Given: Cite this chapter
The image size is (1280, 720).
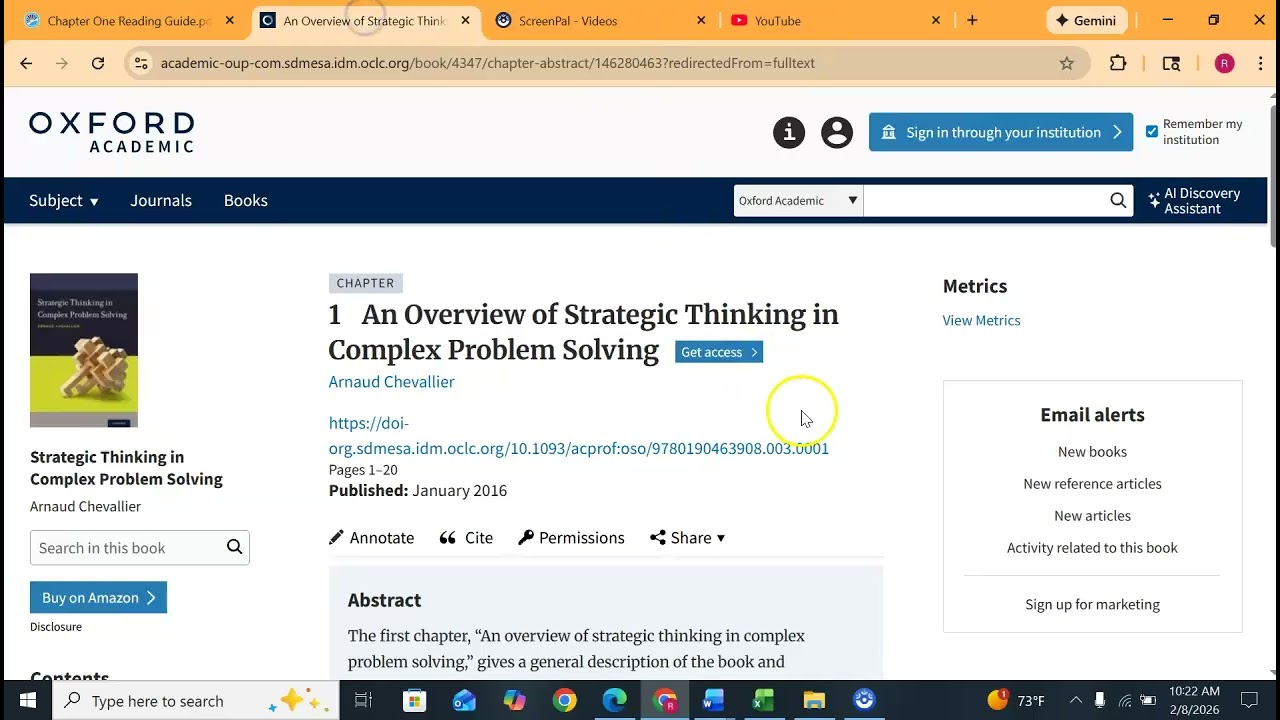Looking at the screenshot, I should [466, 537].
